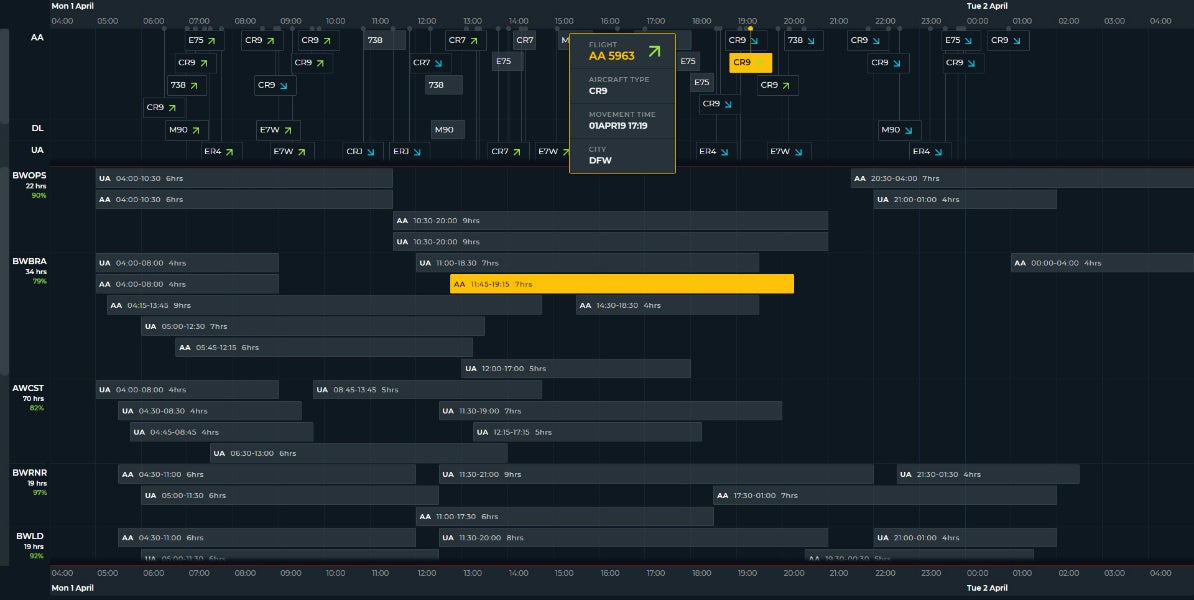The width and height of the screenshot is (1194, 600).
Task: Click the green arrow in the AA 5963 tooltip
Action: pyautogui.click(x=654, y=52)
